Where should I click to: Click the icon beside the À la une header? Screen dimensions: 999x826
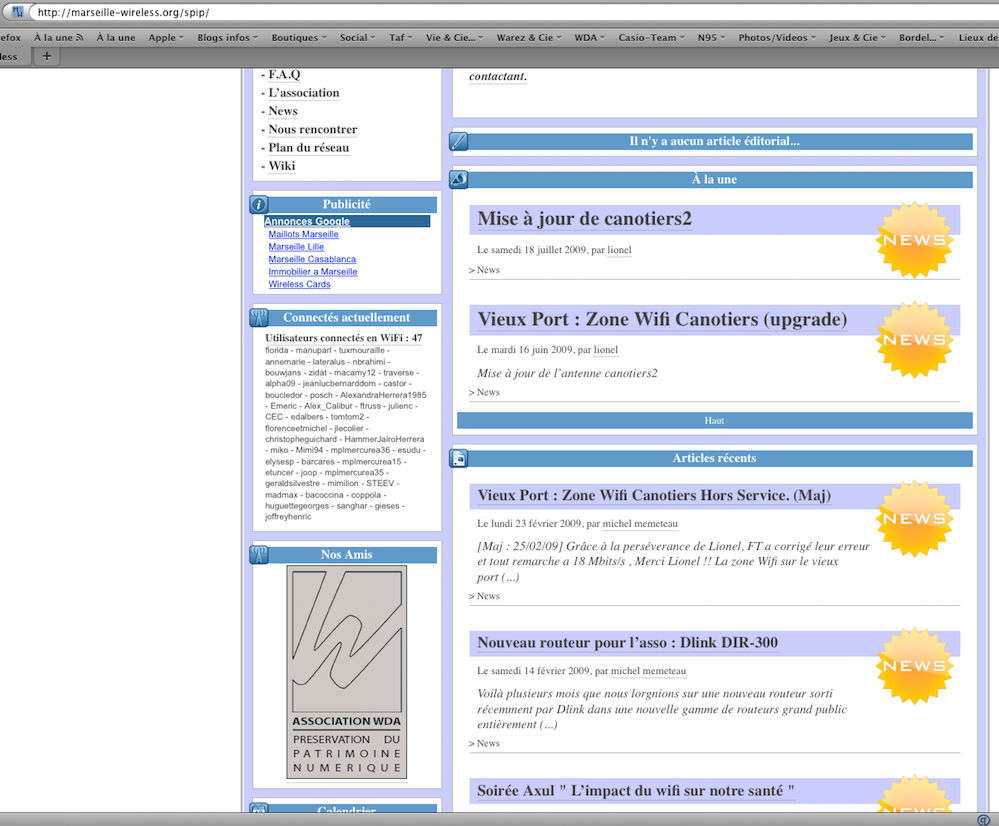[x=459, y=180]
